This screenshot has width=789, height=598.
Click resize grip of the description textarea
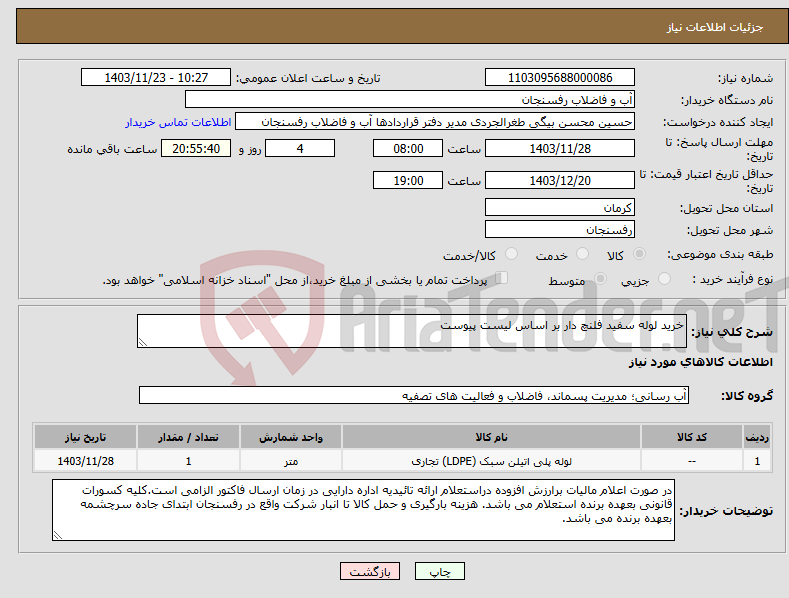(x=143, y=342)
